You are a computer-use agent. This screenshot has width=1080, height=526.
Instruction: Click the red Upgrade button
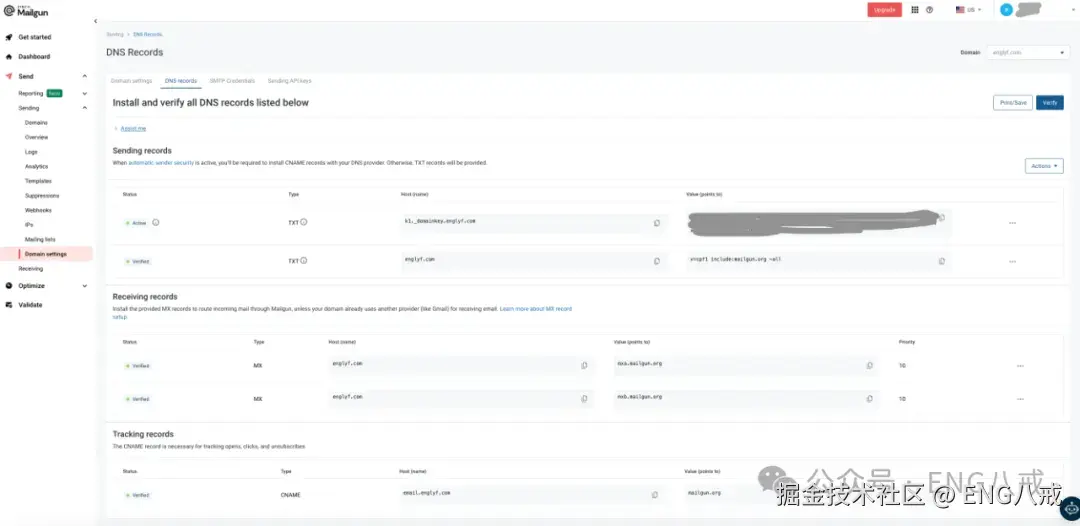(x=884, y=10)
